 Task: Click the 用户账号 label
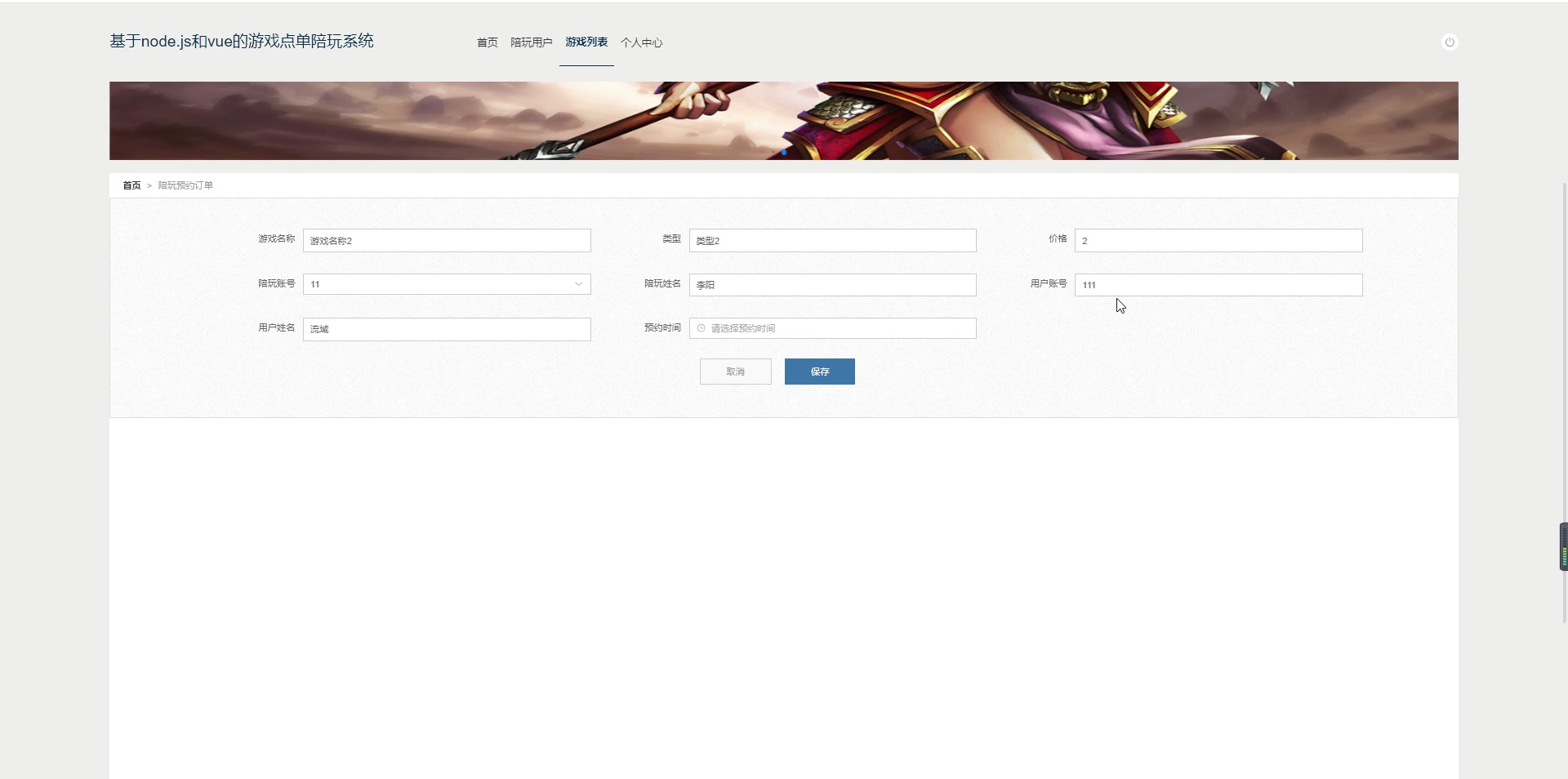(x=1049, y=283)
